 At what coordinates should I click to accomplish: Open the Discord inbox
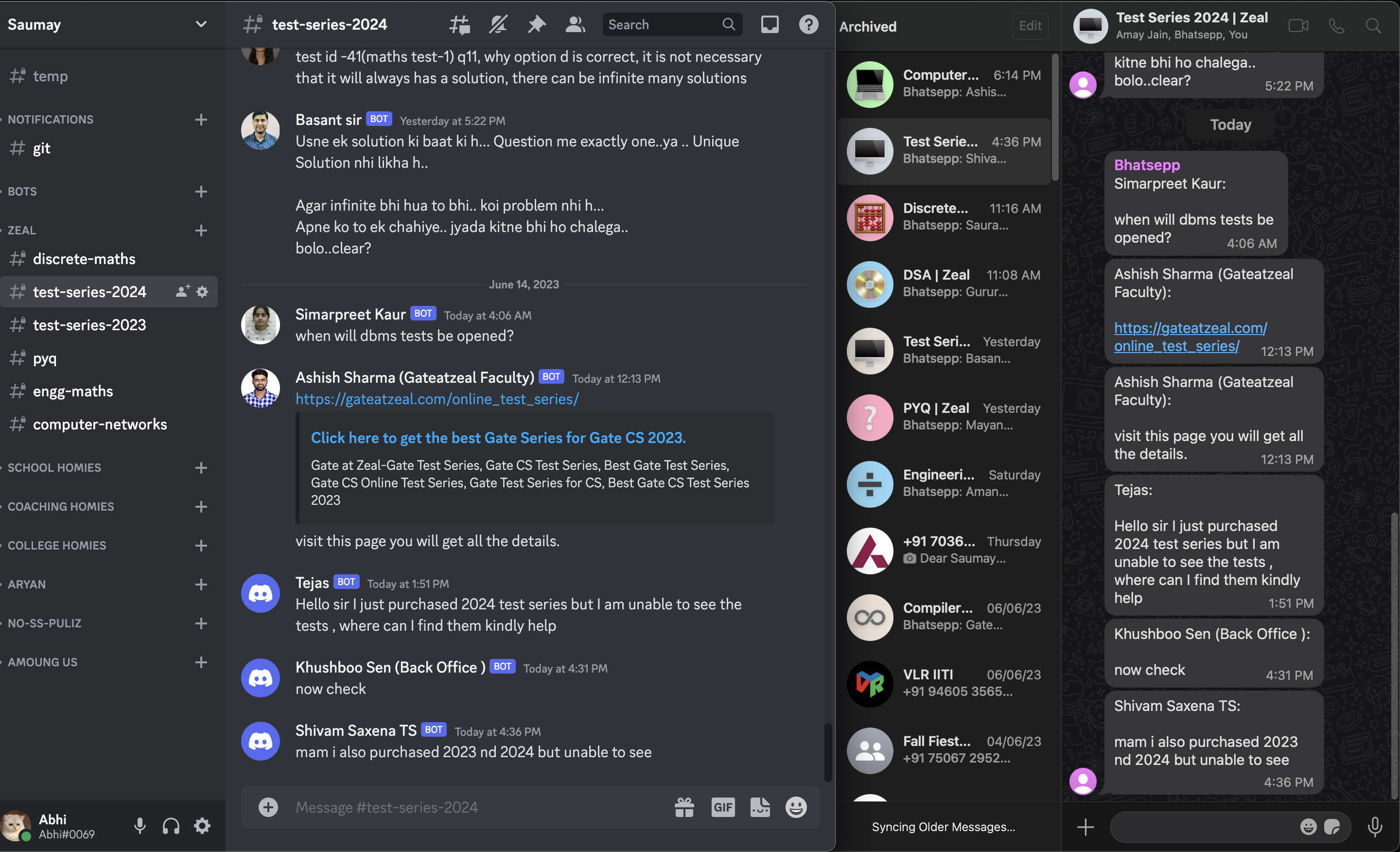(770, 24)
